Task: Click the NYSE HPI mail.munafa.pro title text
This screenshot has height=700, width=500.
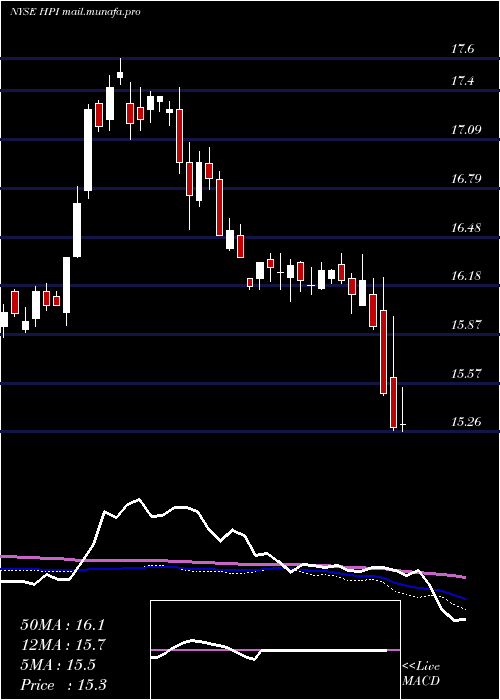Action: tap(75, 12)
